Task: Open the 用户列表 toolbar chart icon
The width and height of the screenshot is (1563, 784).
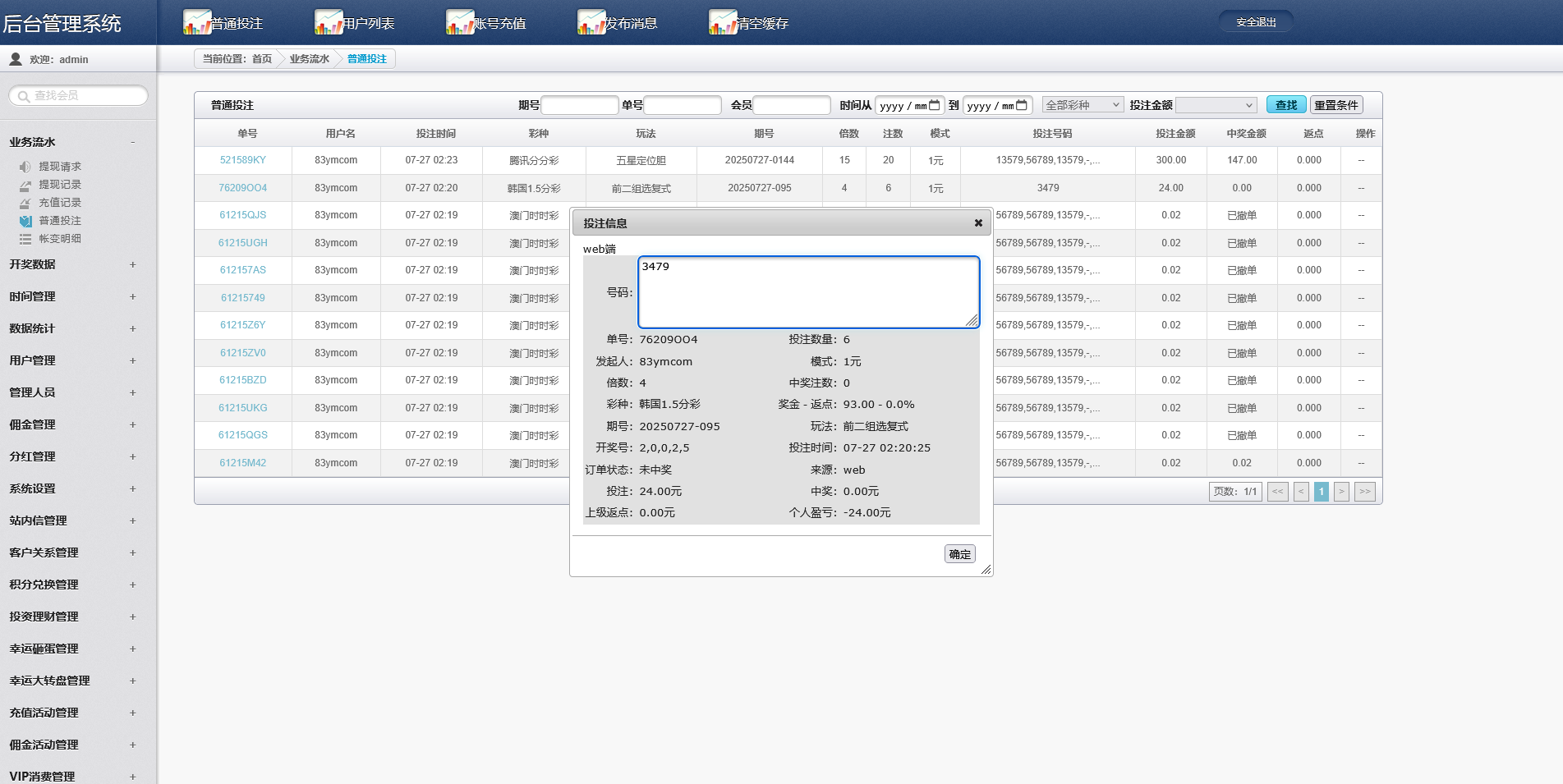Action: click(328, 22)
